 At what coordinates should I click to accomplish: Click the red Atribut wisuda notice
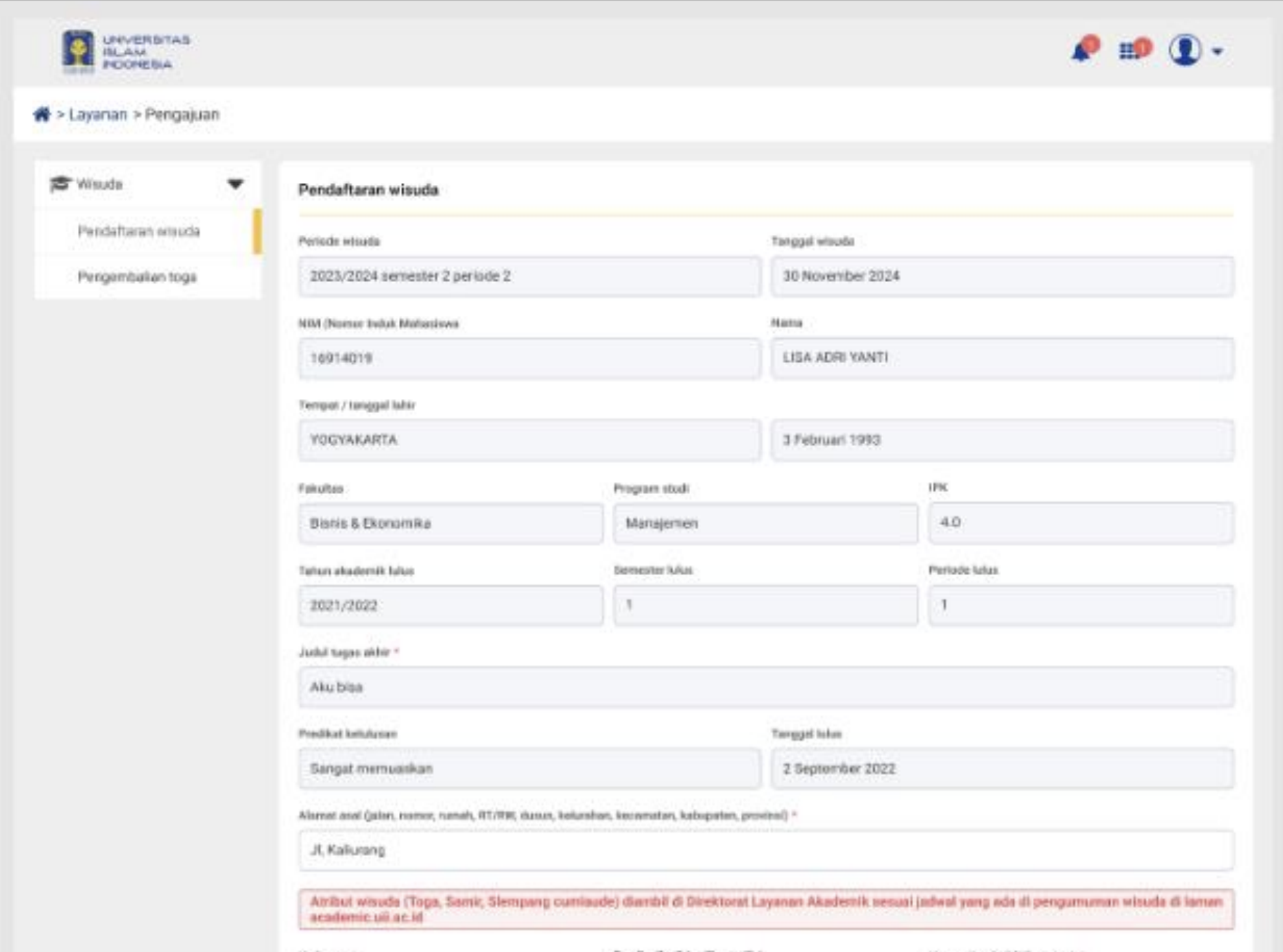point(765,909)
